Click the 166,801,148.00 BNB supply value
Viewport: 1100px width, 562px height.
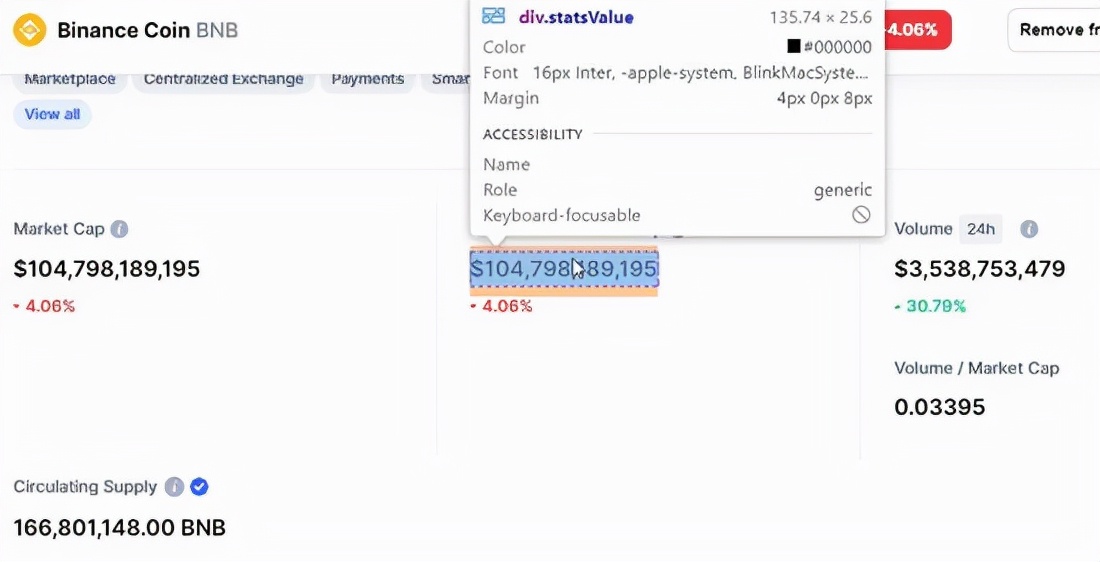coord(119,528)
